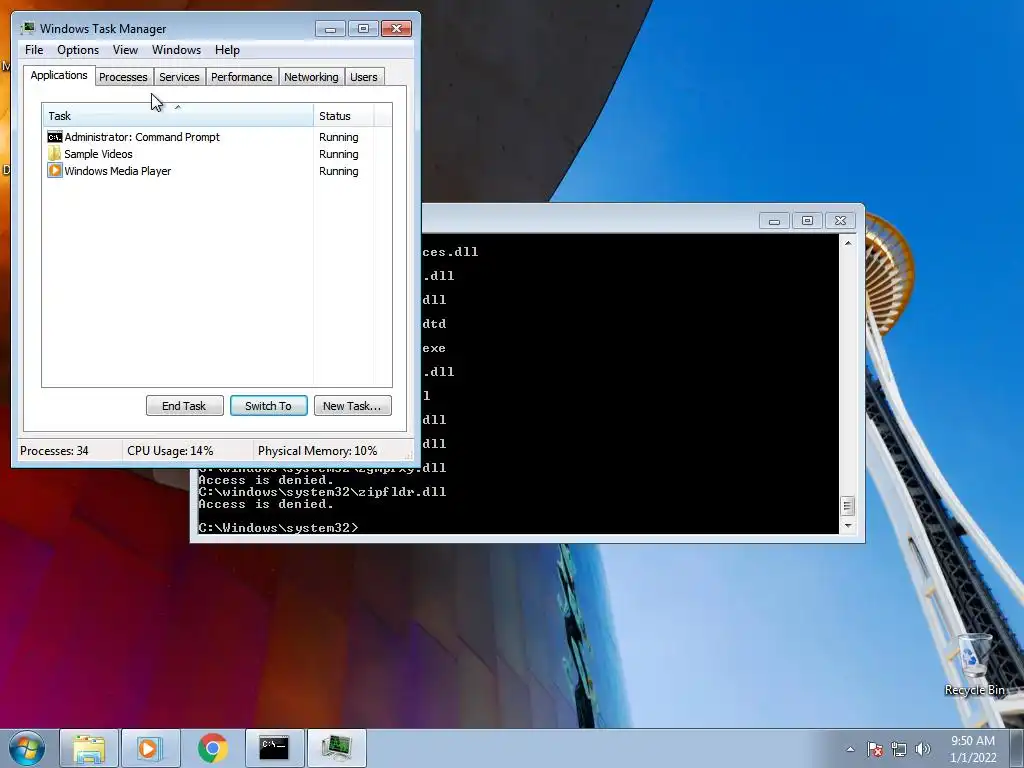Click the Command Prompt scrollbar thumb
The height and width of the screenshot is (768, 1024).
848,505
